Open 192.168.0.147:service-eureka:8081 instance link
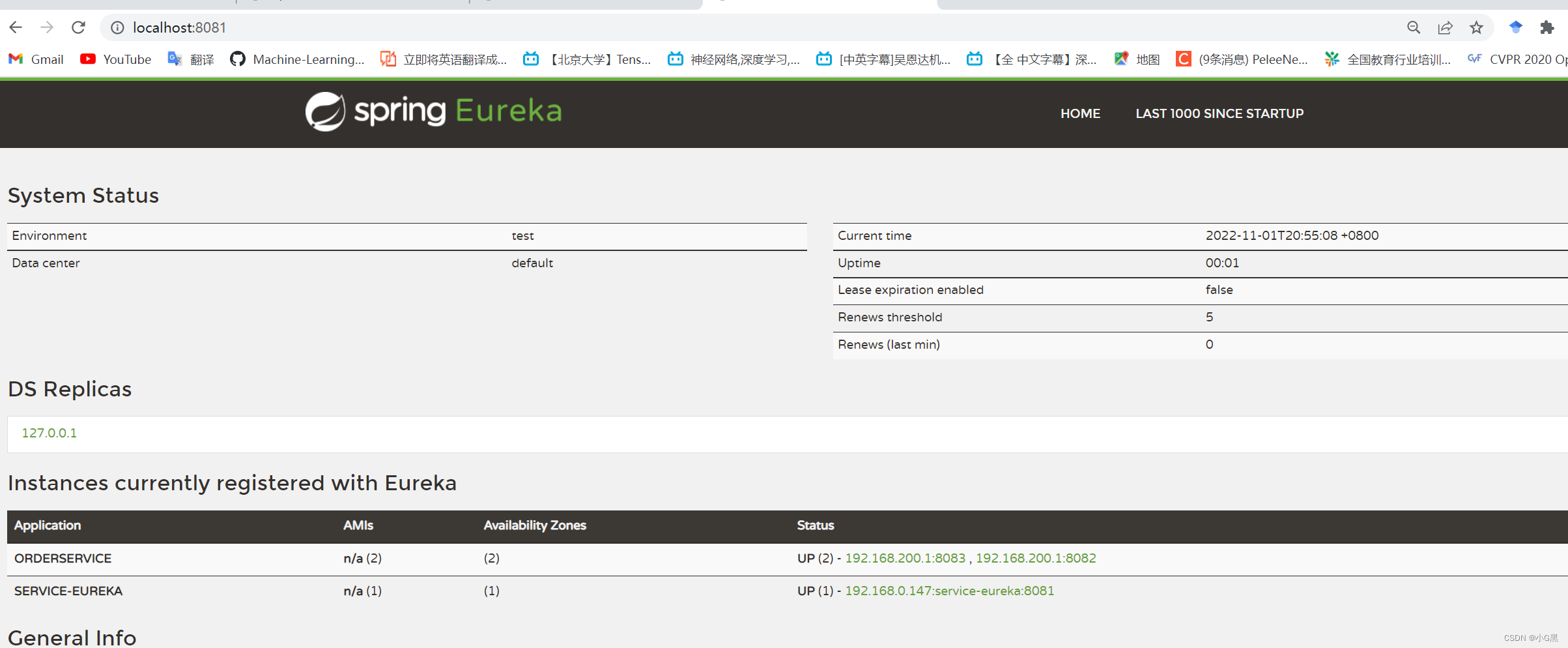Viewport: 1568px width, 648px height. pyautogui.click(x=949, y=591)
